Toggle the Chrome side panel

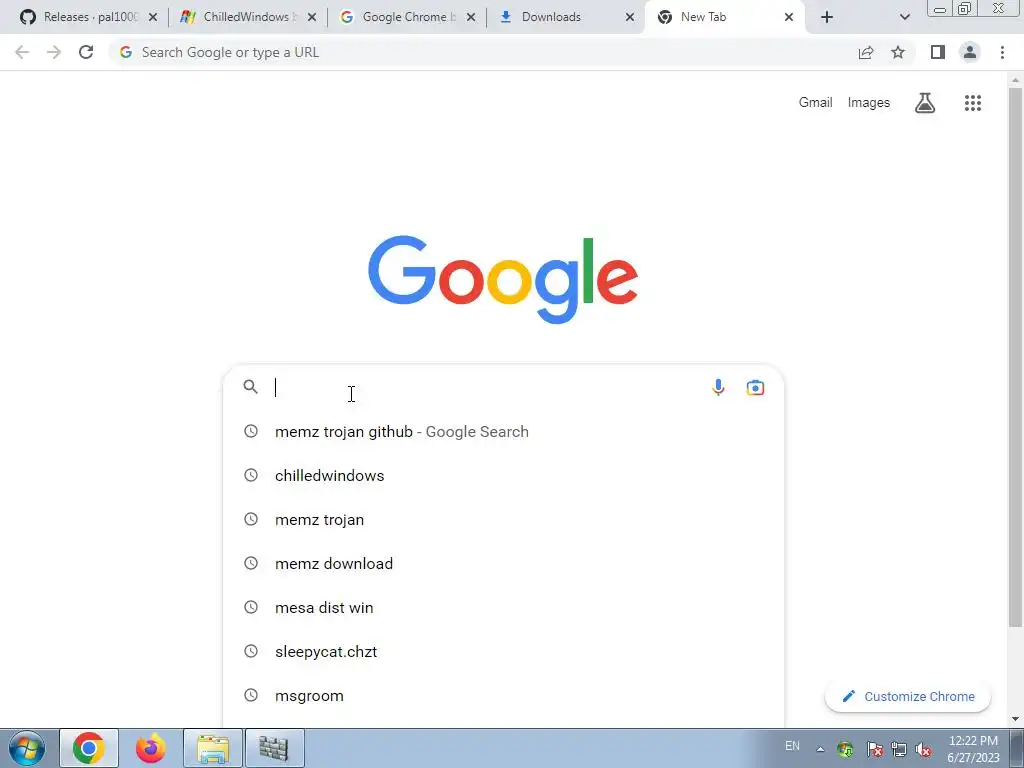[938, 52]
